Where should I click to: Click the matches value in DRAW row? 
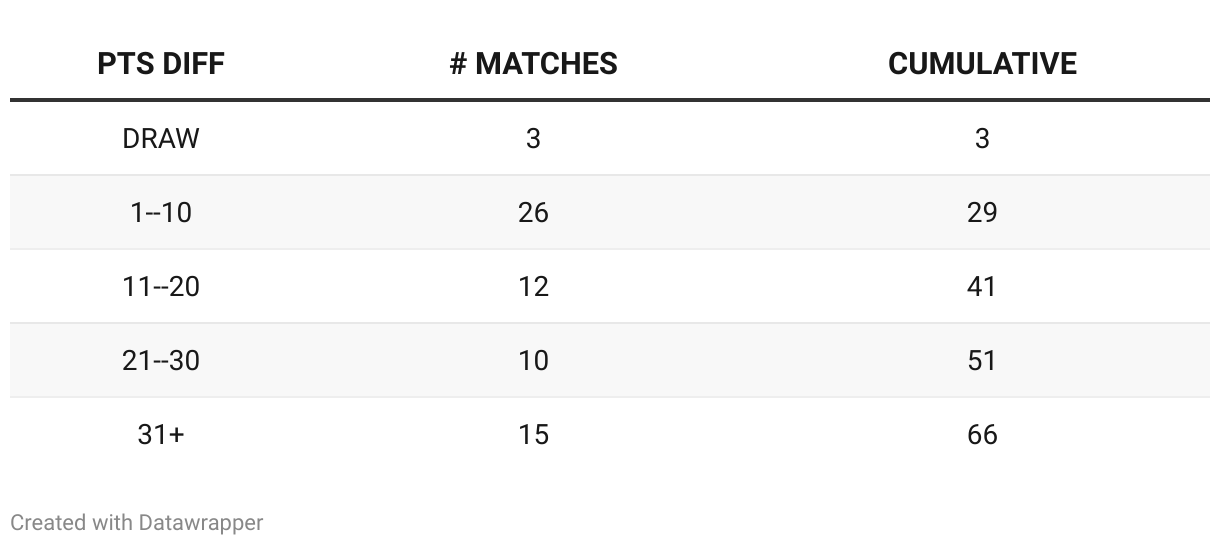click(x=533, y=138)
